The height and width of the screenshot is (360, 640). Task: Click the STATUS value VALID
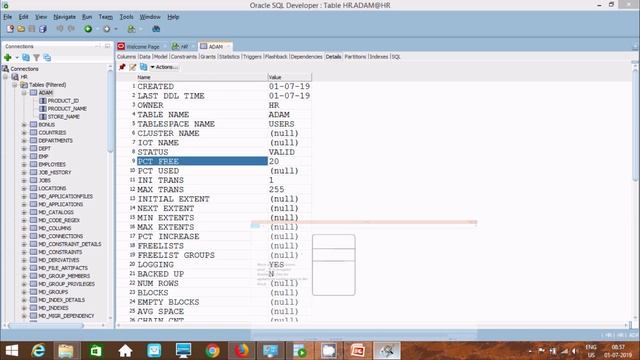pos(282,152)
